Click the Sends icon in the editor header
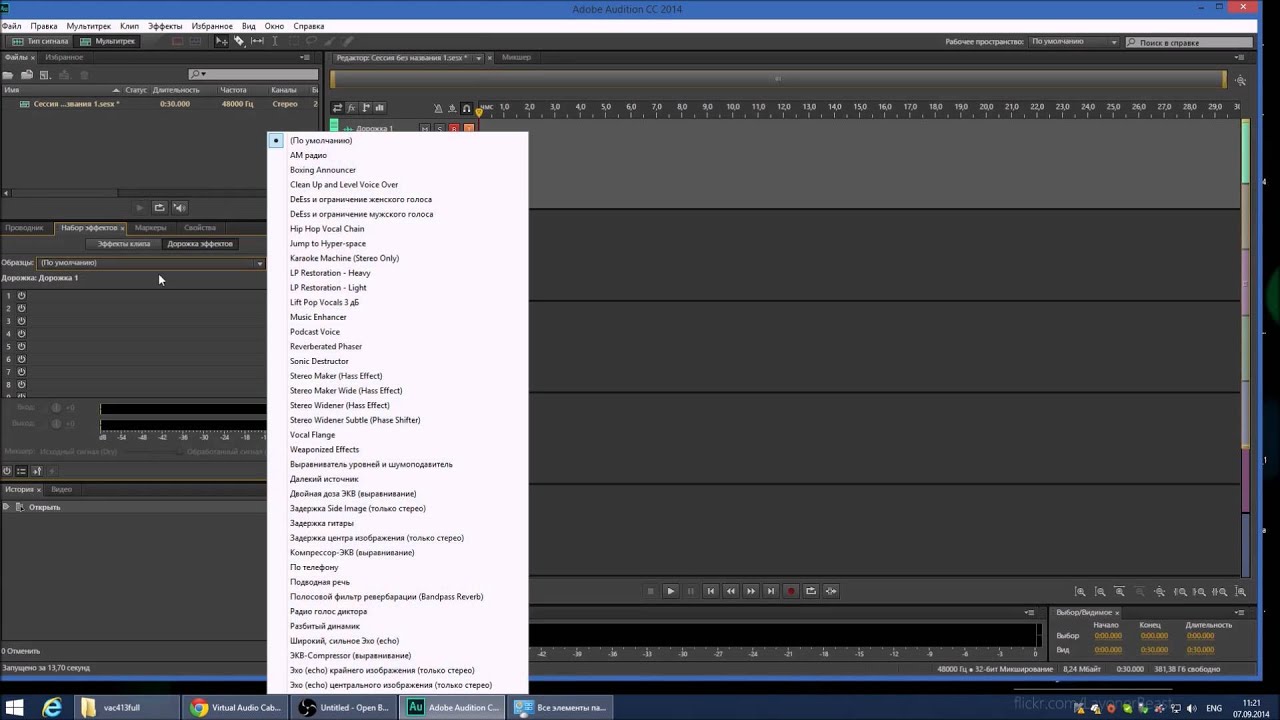Screen dimensions: 1280x720 pos(366,108)
